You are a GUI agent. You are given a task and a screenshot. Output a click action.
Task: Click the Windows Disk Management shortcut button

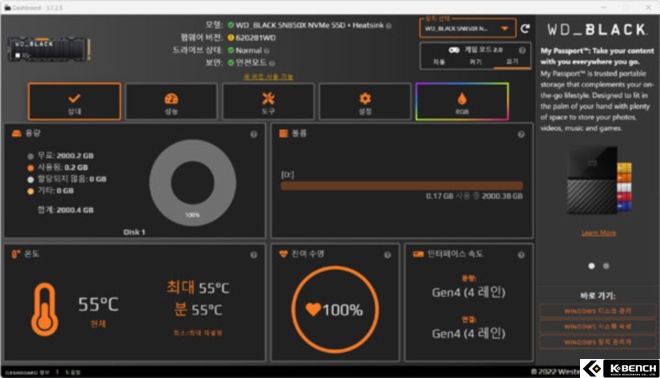tap(597, 311)
